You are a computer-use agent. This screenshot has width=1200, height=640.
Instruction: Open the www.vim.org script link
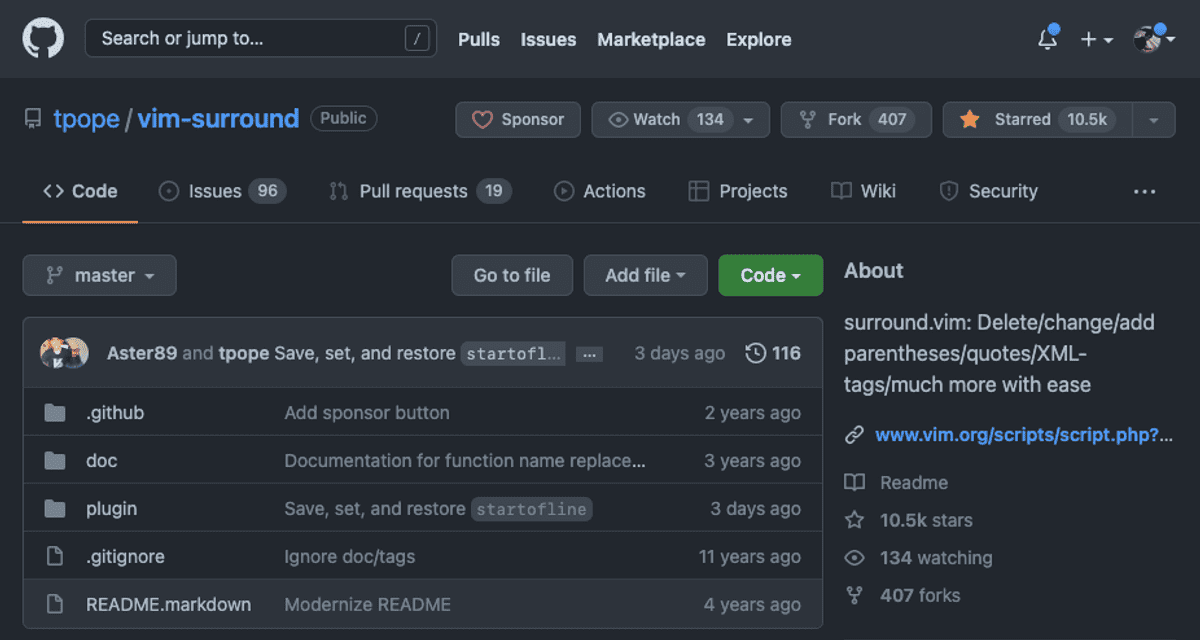1010,434
